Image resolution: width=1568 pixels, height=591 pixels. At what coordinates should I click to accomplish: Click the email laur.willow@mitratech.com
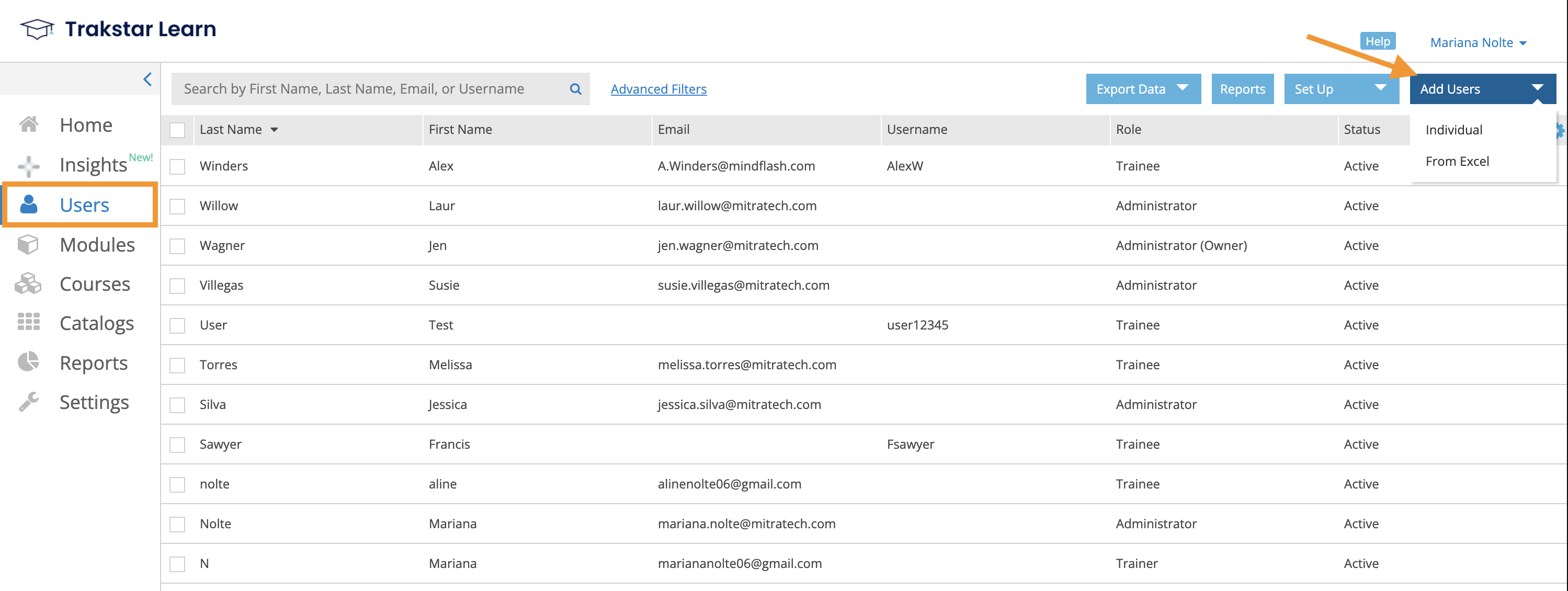736,207
